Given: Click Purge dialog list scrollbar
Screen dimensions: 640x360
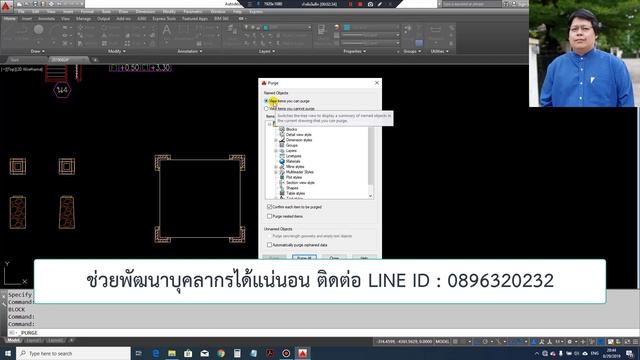Looking at the screenshot, I should pos(371,157).
